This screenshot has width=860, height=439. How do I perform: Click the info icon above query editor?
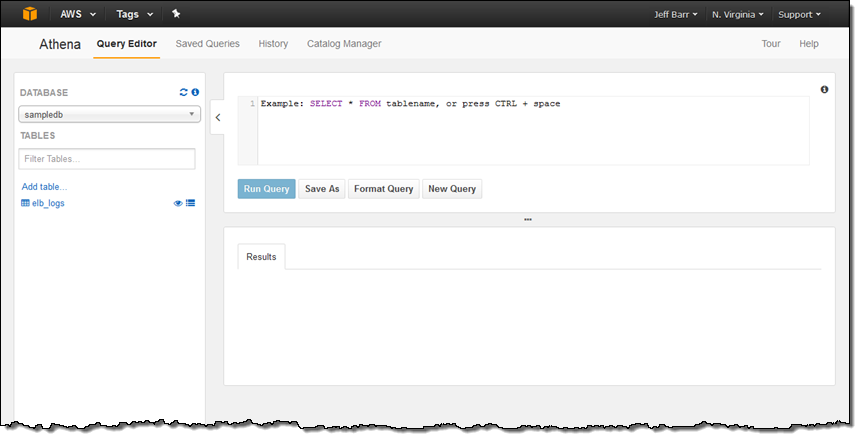click(824, 89)
